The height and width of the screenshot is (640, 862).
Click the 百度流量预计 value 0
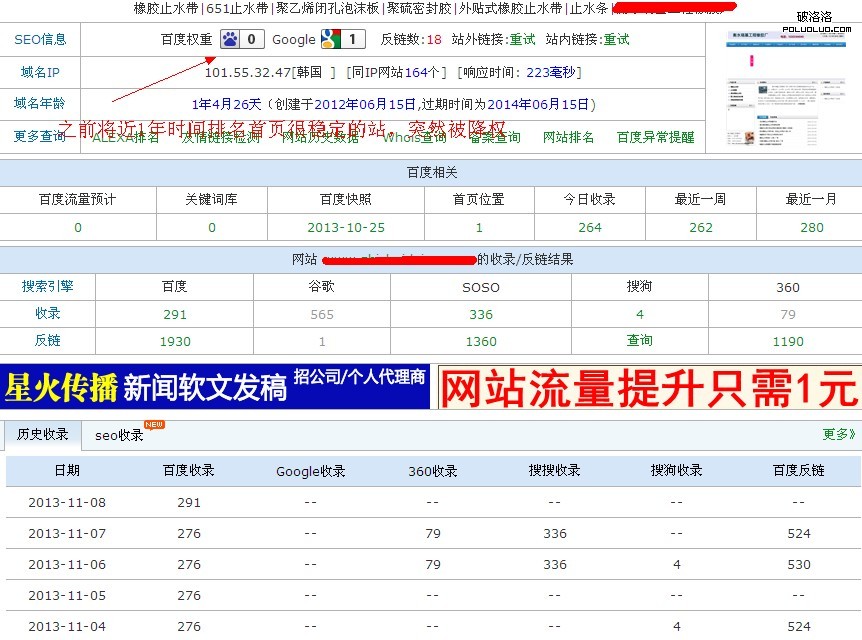click(x=78, y=228)
